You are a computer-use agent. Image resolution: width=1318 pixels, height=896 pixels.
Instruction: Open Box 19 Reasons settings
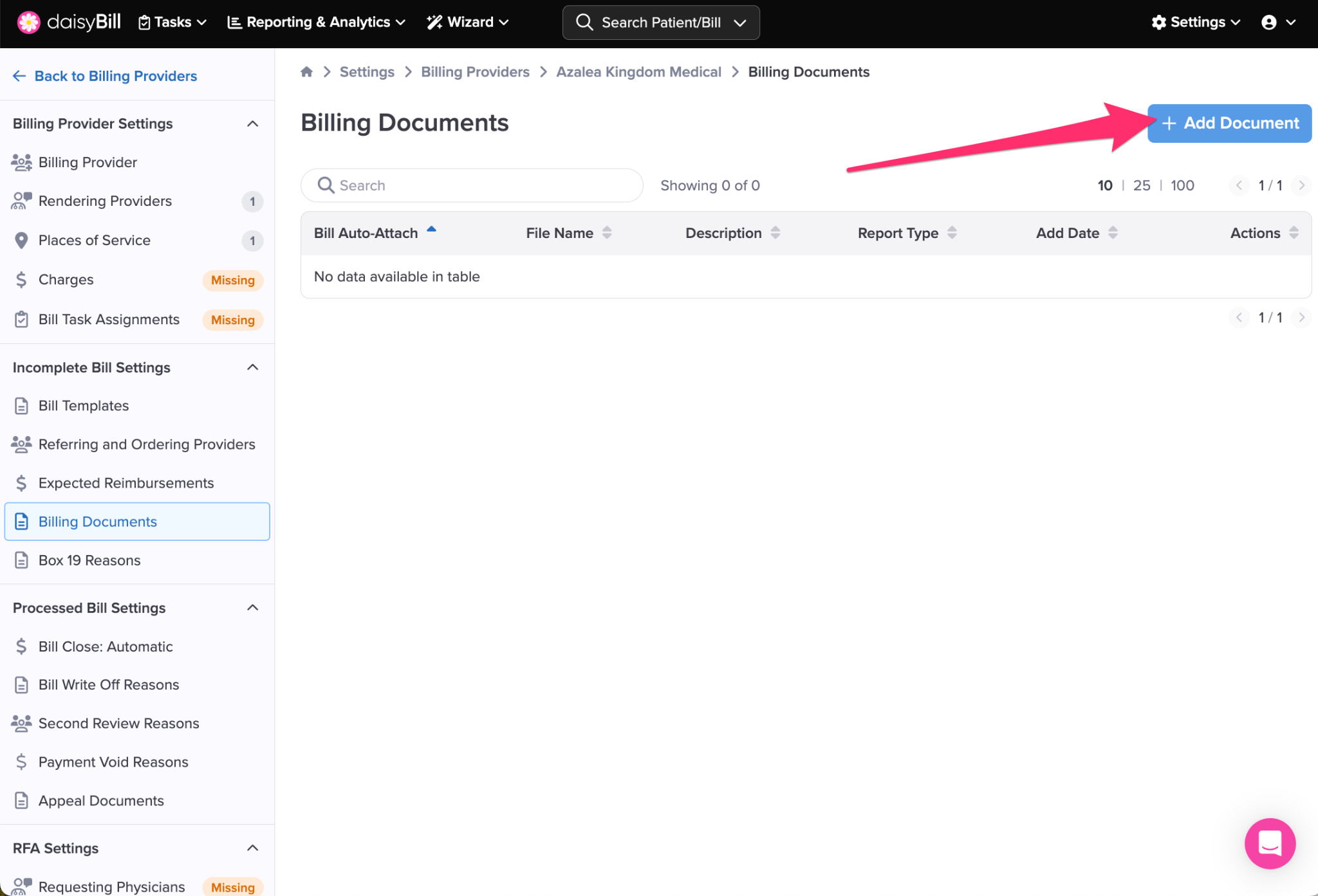click(89, 560)
